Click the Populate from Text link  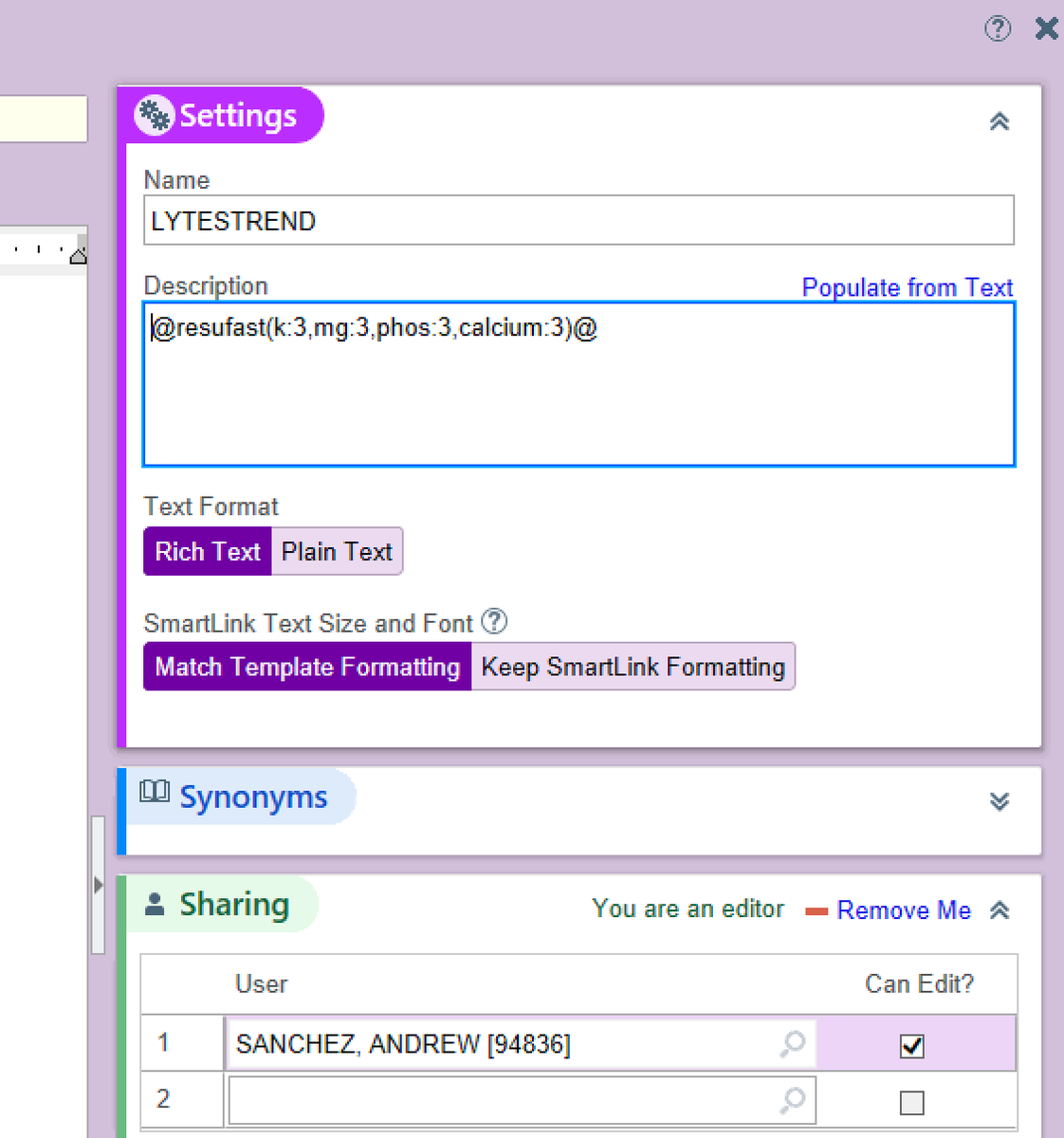908,287
